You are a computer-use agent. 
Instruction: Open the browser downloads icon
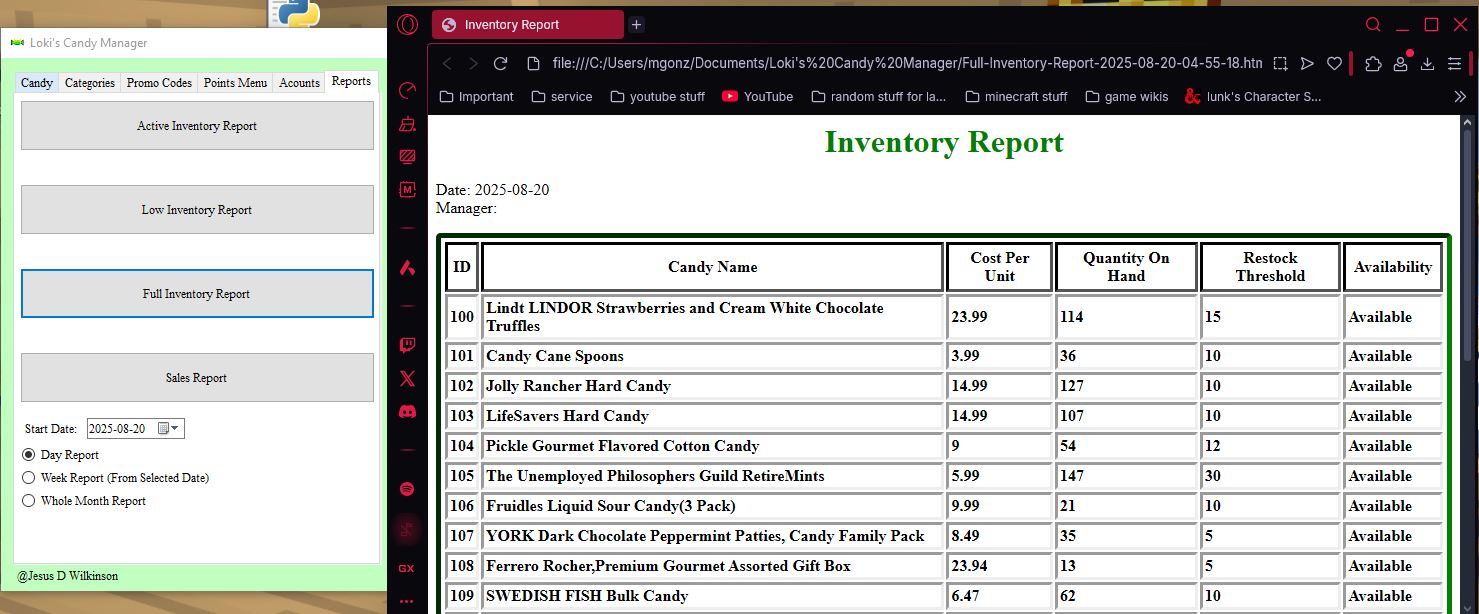[1427, 63]
